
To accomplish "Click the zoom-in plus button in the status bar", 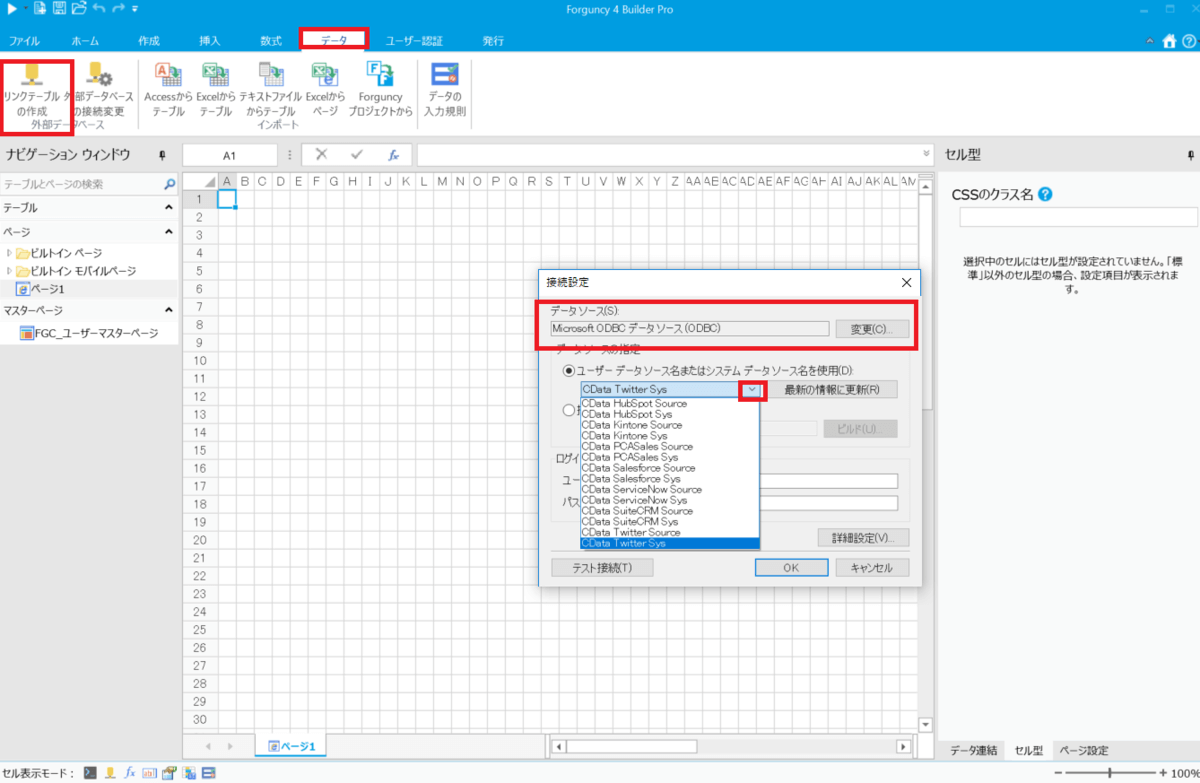I will click(1162, 774).
